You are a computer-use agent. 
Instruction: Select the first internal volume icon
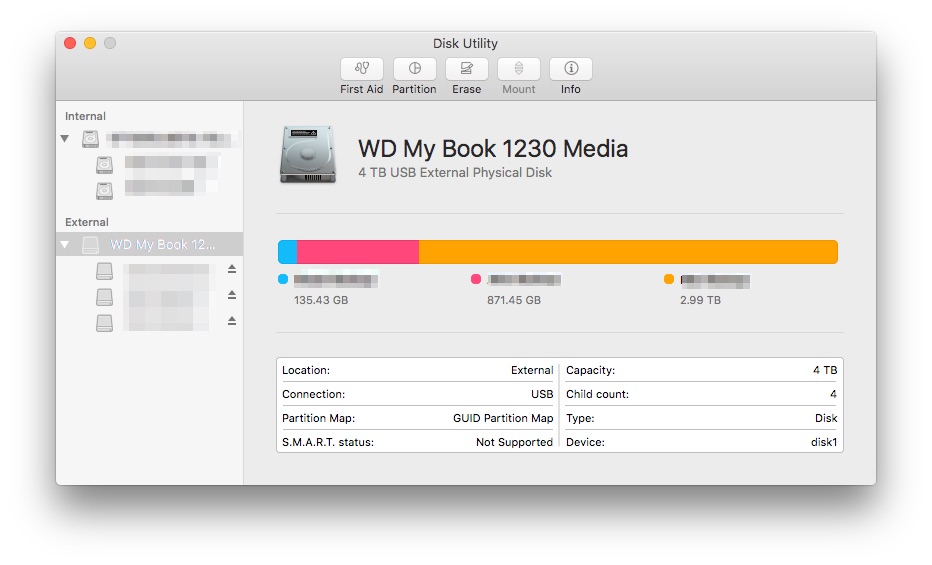click(x=105, y=165)
